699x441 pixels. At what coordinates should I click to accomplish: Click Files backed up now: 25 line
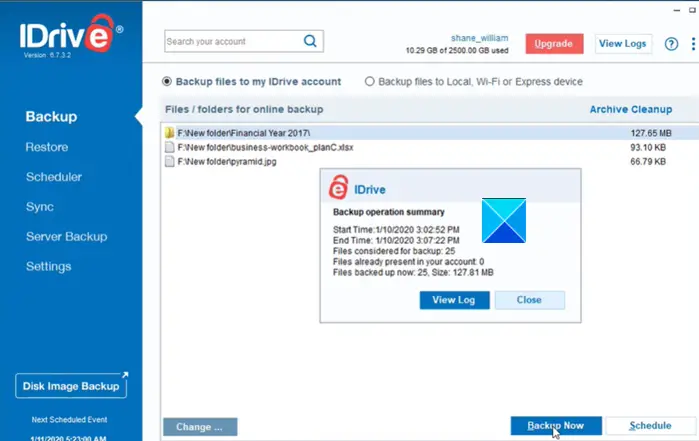pyautogui.click(x=413, y=272)
